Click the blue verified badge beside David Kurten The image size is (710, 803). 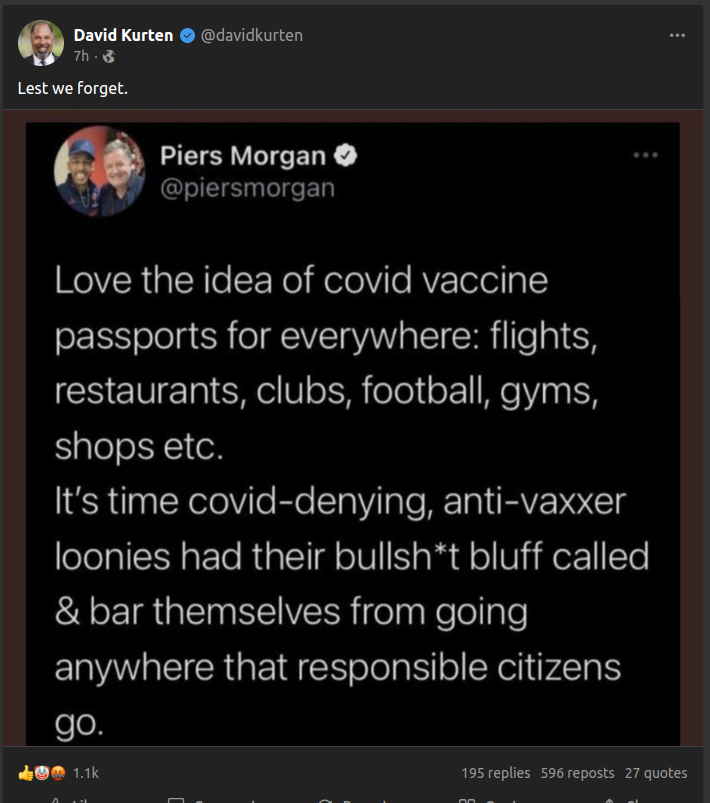point(187,36)
